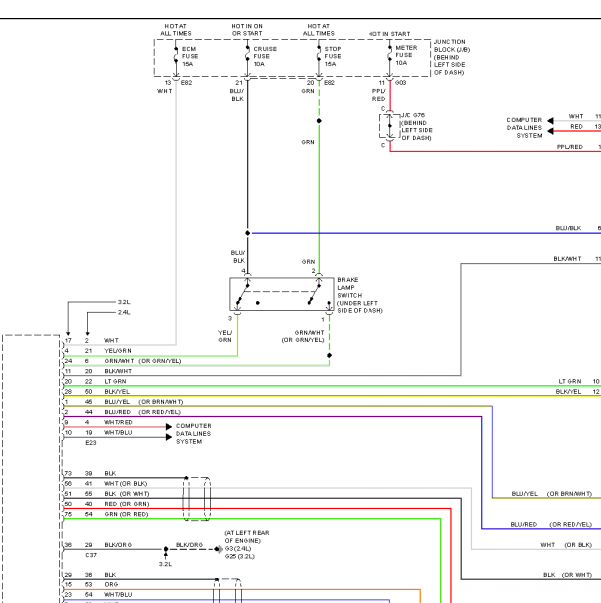
Task: Select the G03 connector label
Action: pos(400,83)
